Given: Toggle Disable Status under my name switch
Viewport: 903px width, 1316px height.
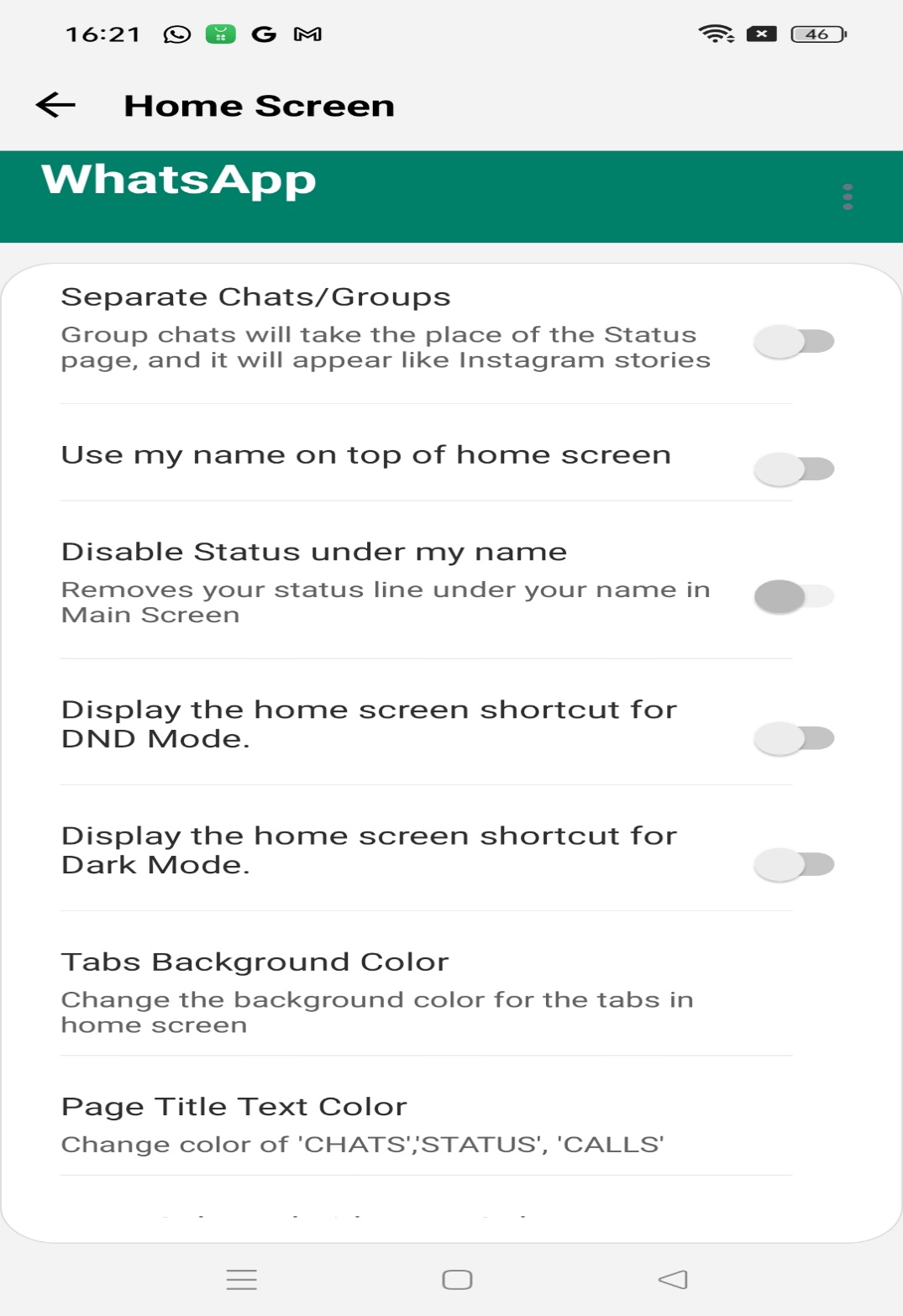Looking at the screenshot, I should click(x=794, y=596).
